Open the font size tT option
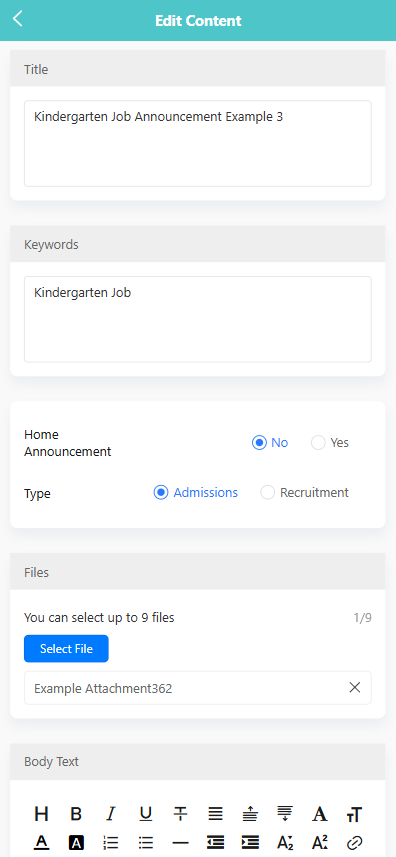The image size is (396, 857). click(354, 814)
